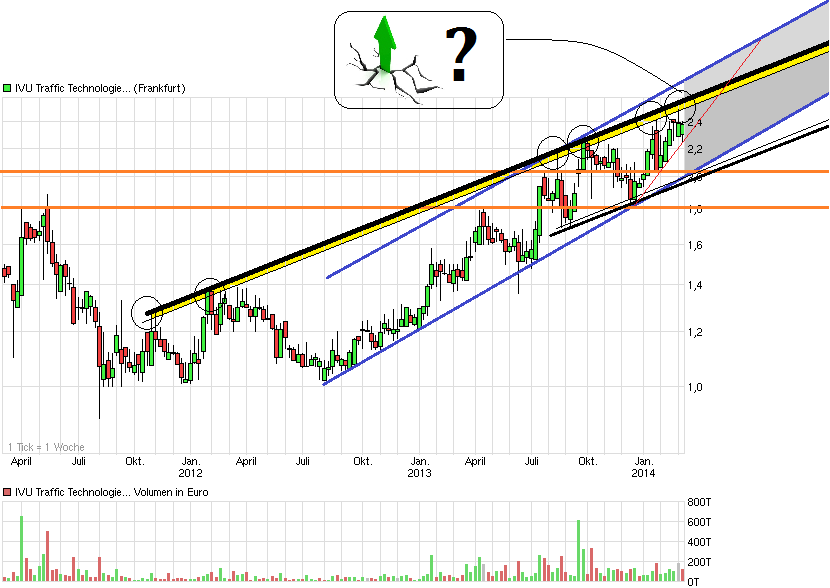830x588 pixels.
Task: Select the April axis label
Action: [22, 462]
